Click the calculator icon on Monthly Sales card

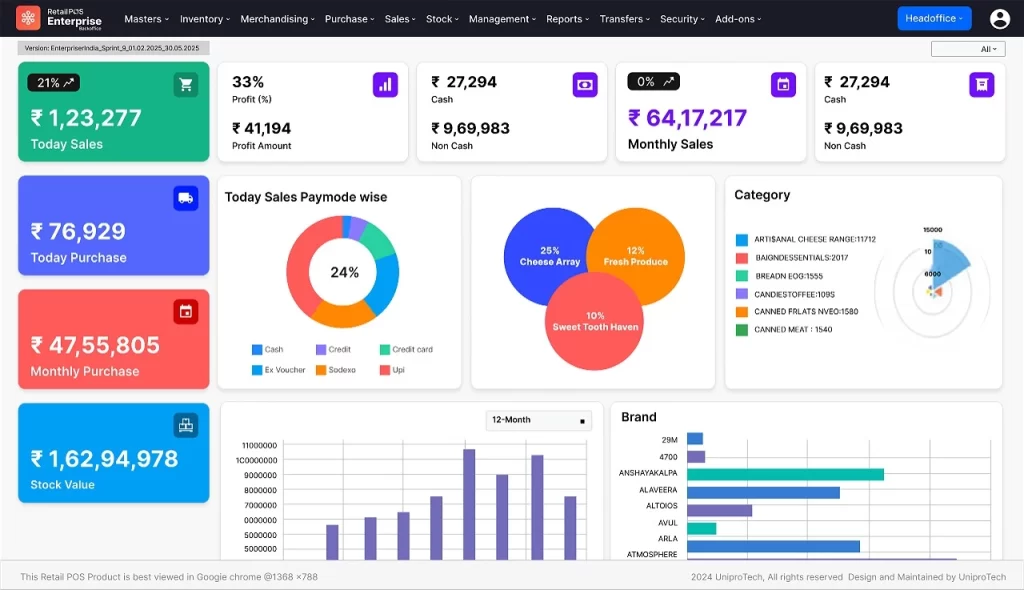click(x=784, y=85)
